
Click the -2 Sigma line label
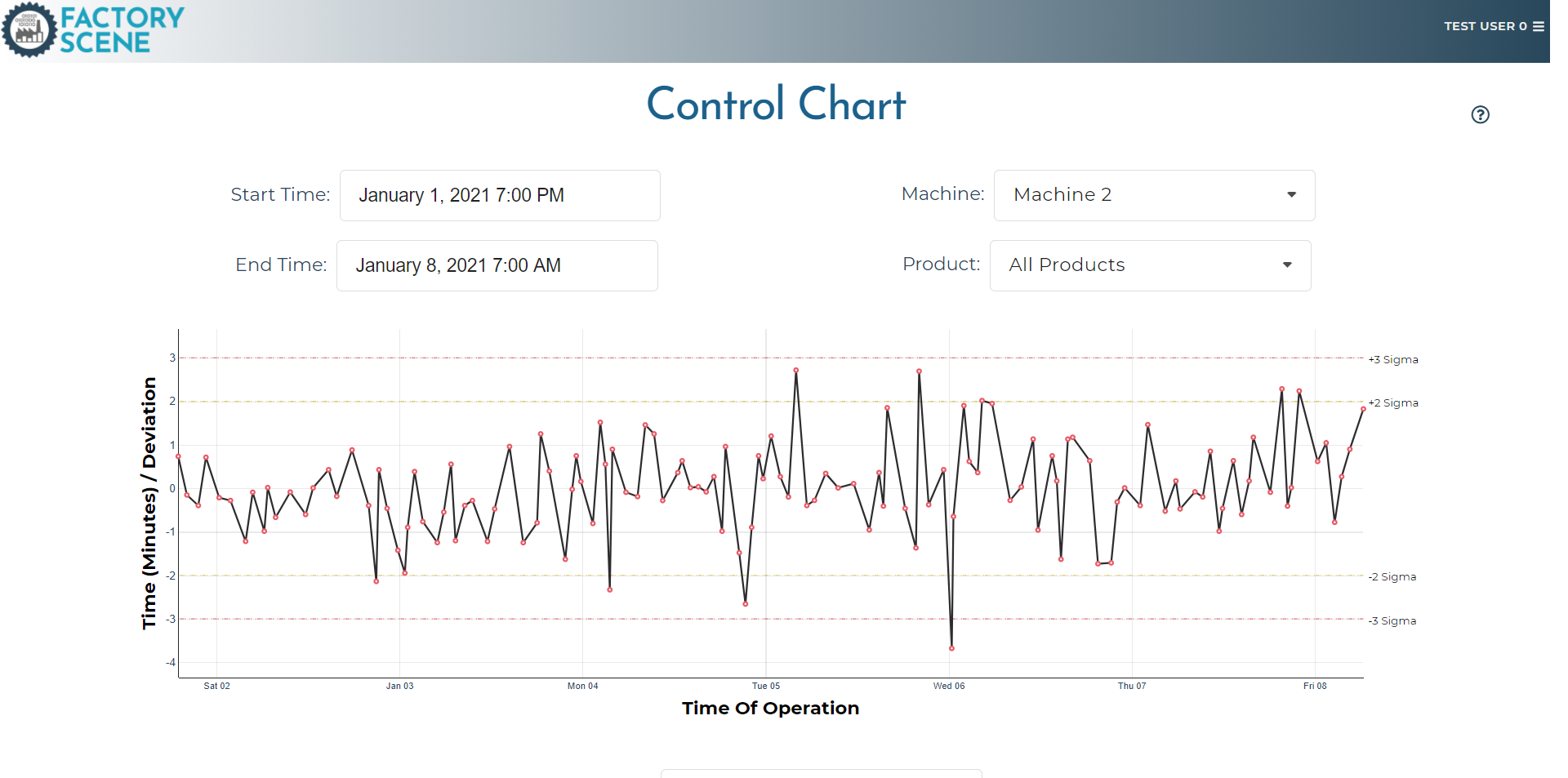click(x=1392, y=576)
